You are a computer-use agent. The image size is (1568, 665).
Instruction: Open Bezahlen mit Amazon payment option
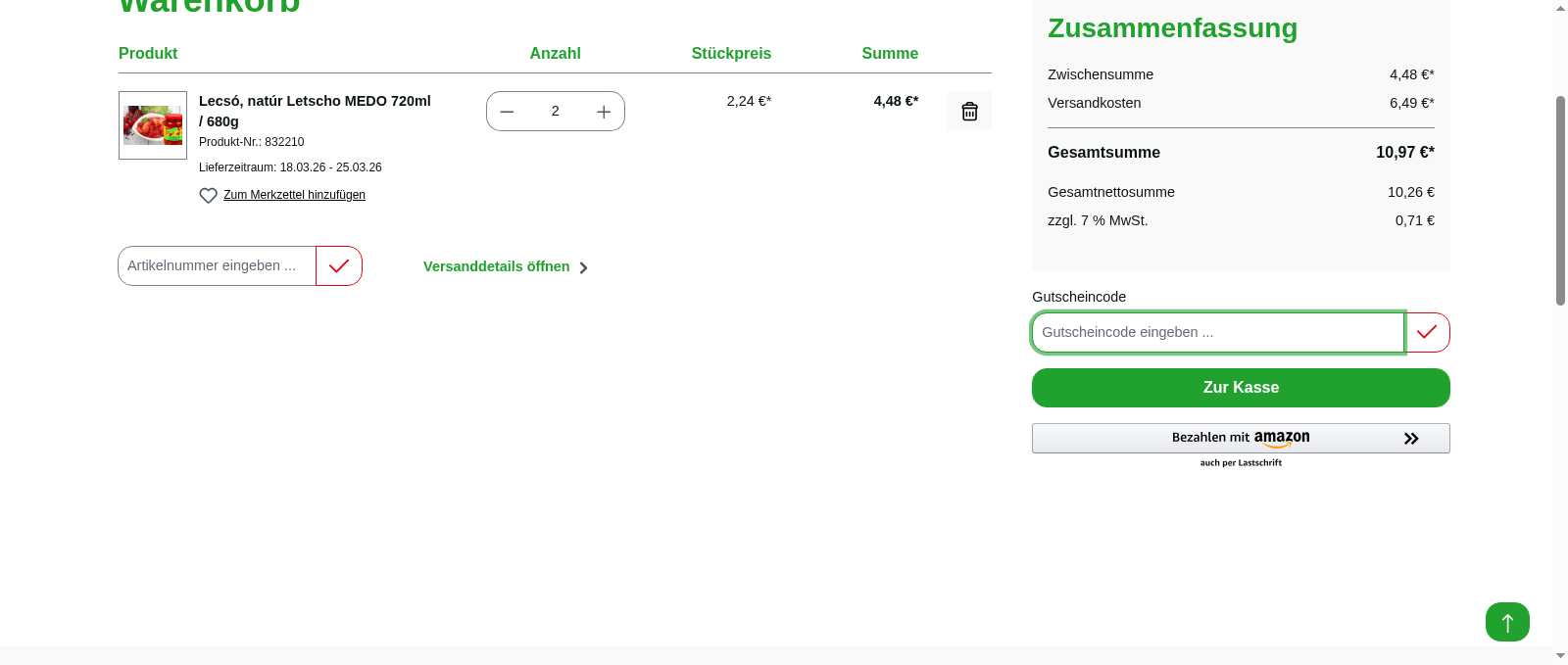1241,438
